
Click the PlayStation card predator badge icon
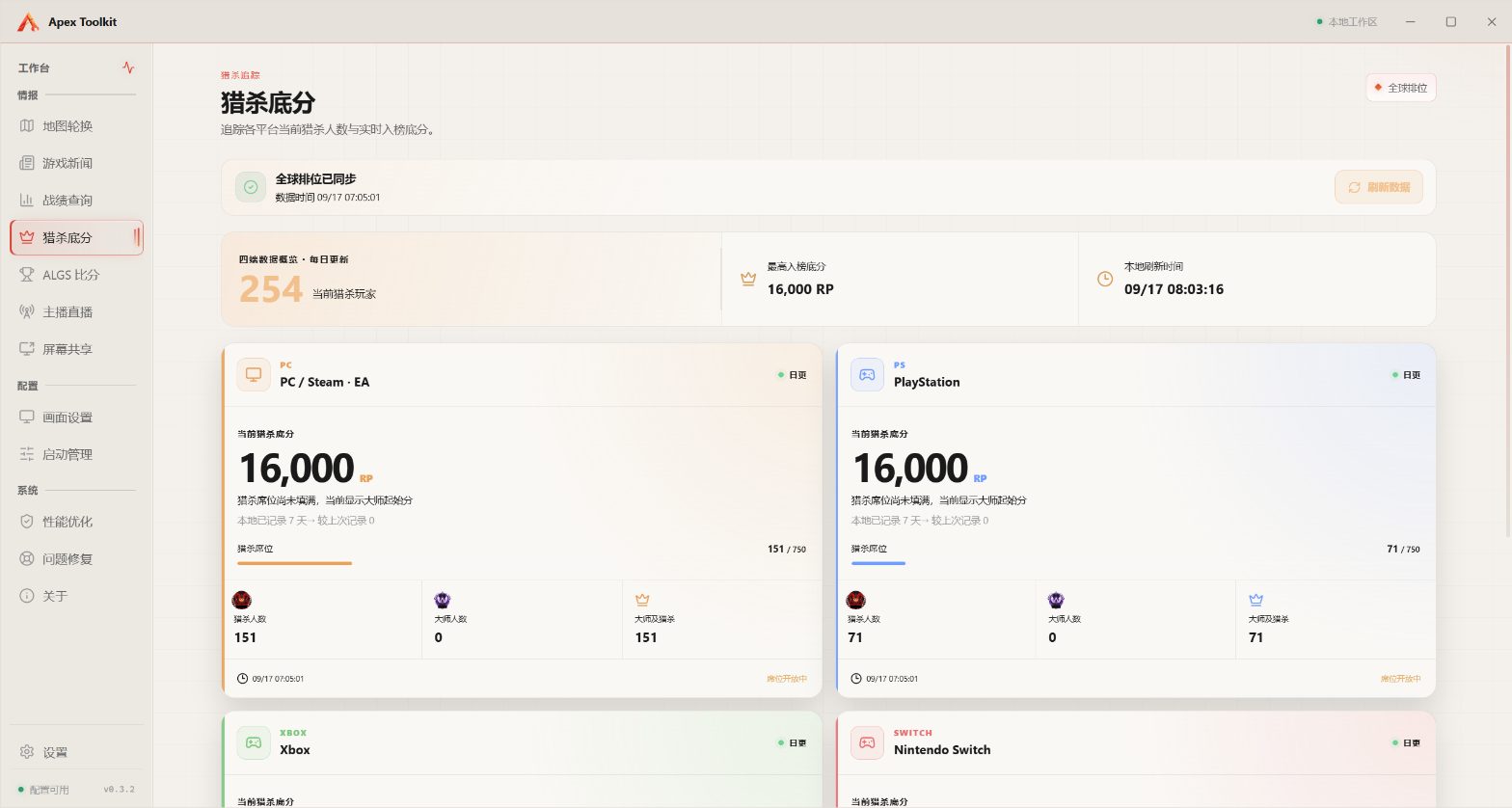(x=855, y=600)
